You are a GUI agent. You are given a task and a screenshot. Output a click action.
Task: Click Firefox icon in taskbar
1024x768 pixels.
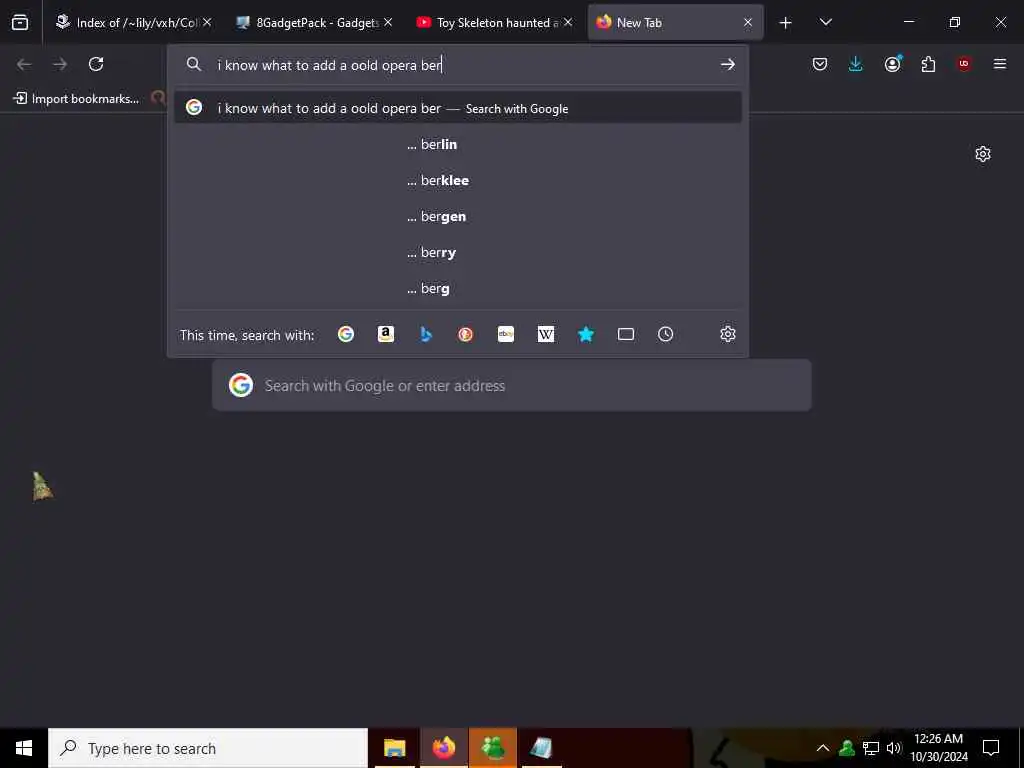tap(443, 748)
